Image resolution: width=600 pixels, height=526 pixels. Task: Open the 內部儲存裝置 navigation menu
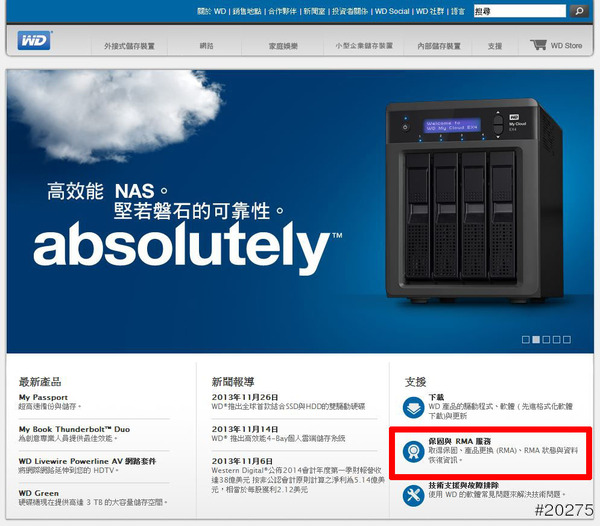point(441,46)
